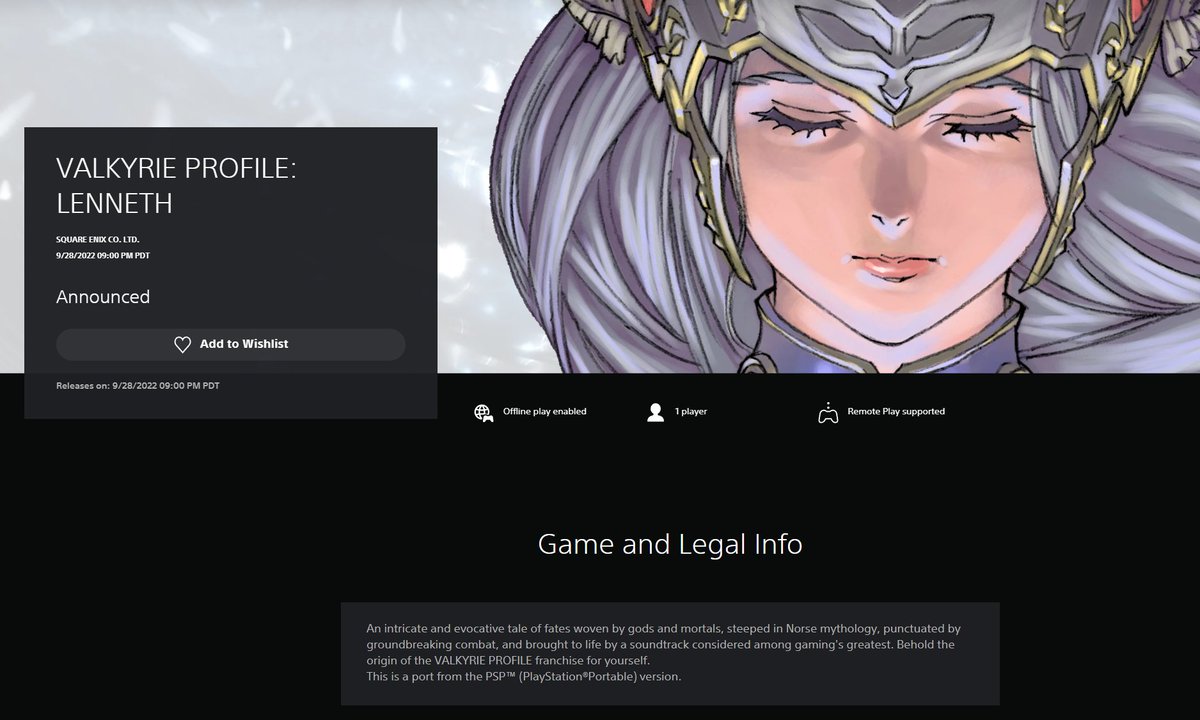Click the Offline play enabled label
The height and width of the screenshot is (720, 1200).
point(545,412)
